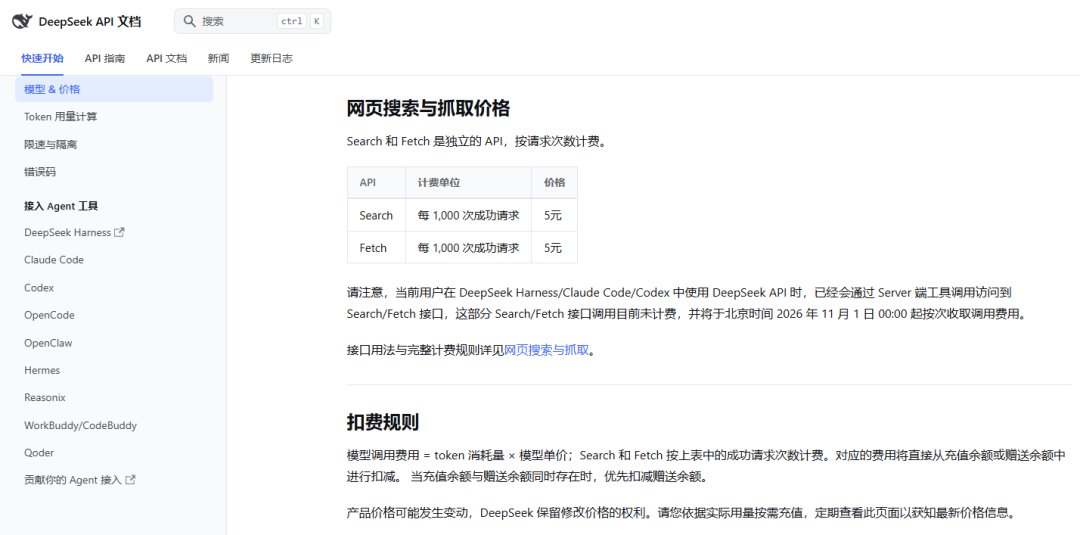The height and width of the screenshot is (535, 1080).
Task: Click the external-link icon beside 贡献你的 Agent 接入
Action: coord(129,479)
